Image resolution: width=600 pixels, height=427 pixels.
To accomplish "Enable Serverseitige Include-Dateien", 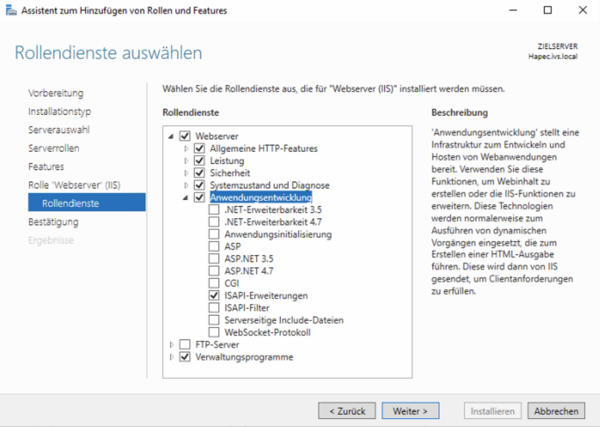I will pyautogui.click(x=214, y=320).
